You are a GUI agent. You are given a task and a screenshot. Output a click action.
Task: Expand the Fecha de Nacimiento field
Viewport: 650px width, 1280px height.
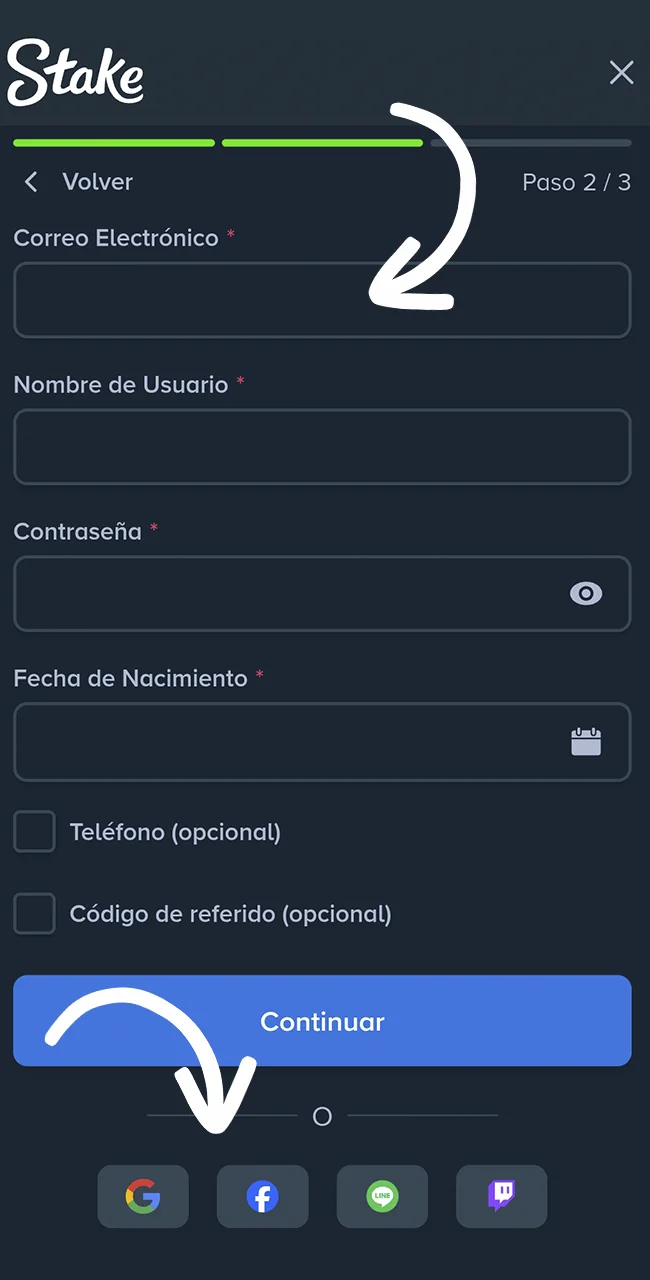[x=322, y=742]
